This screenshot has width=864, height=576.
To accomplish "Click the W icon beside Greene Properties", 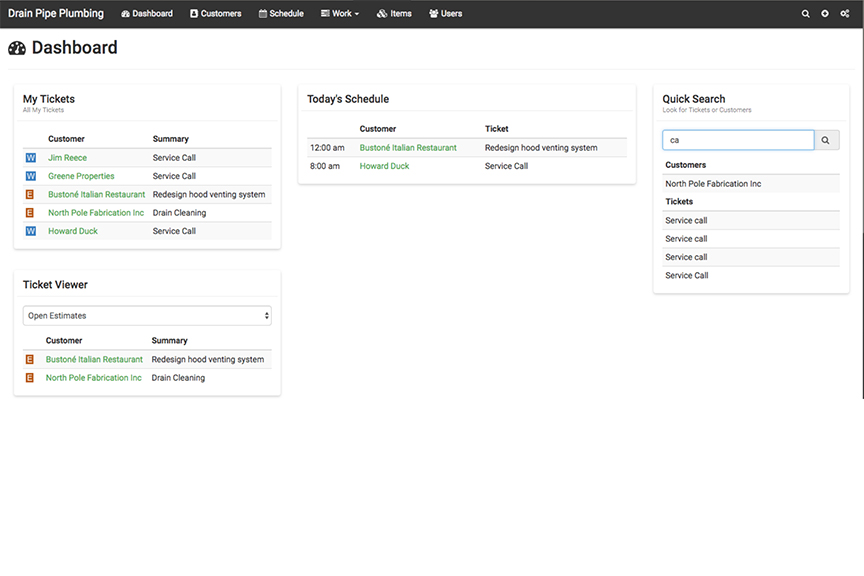I will (30, 176).
